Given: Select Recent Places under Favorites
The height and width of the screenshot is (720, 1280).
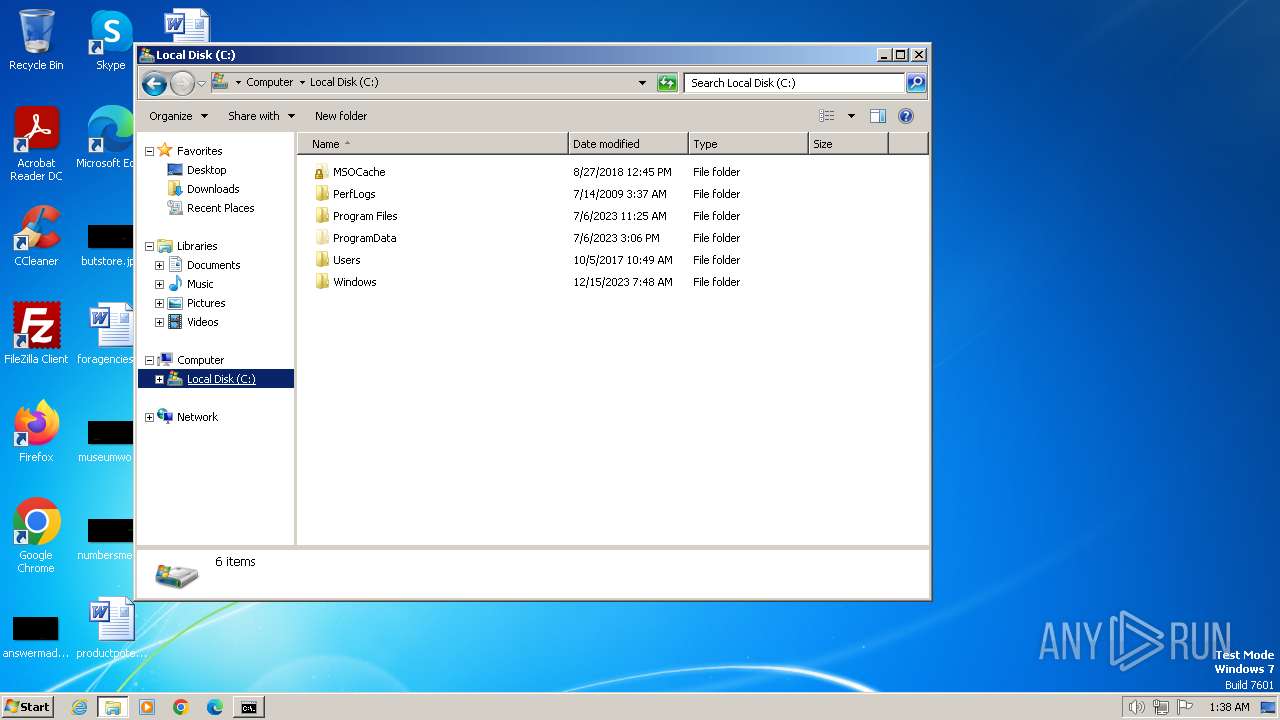Looking at the screenshot, I should [220, 208].
